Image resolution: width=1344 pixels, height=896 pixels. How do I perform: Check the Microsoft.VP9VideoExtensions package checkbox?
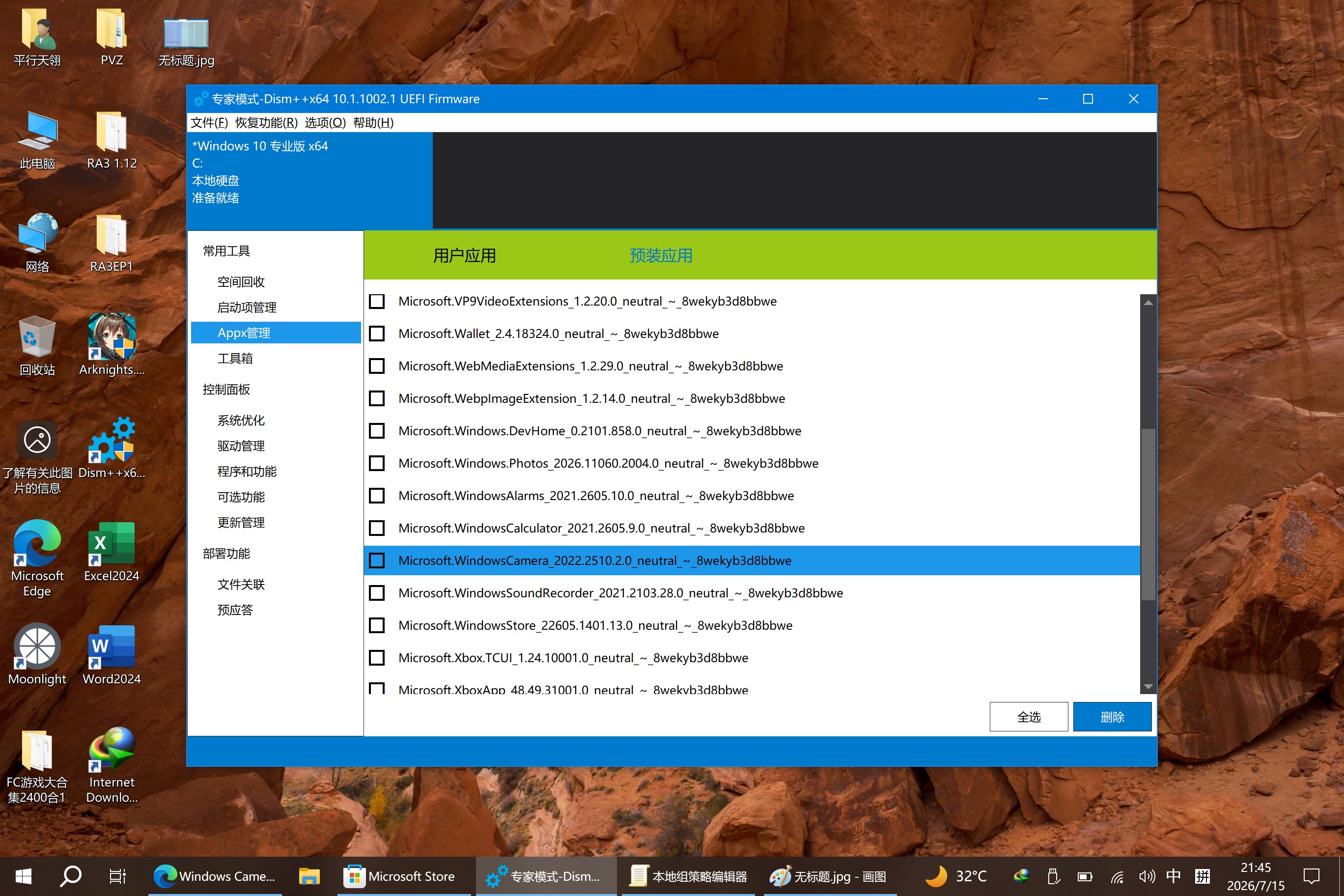(377, 301)
